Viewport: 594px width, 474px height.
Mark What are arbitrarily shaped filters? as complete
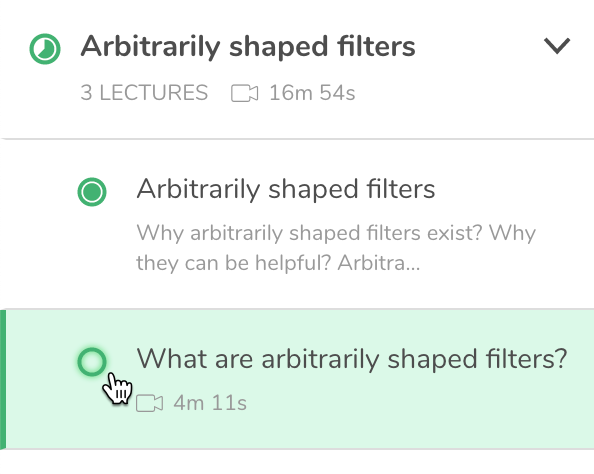(x=92, y=361)
